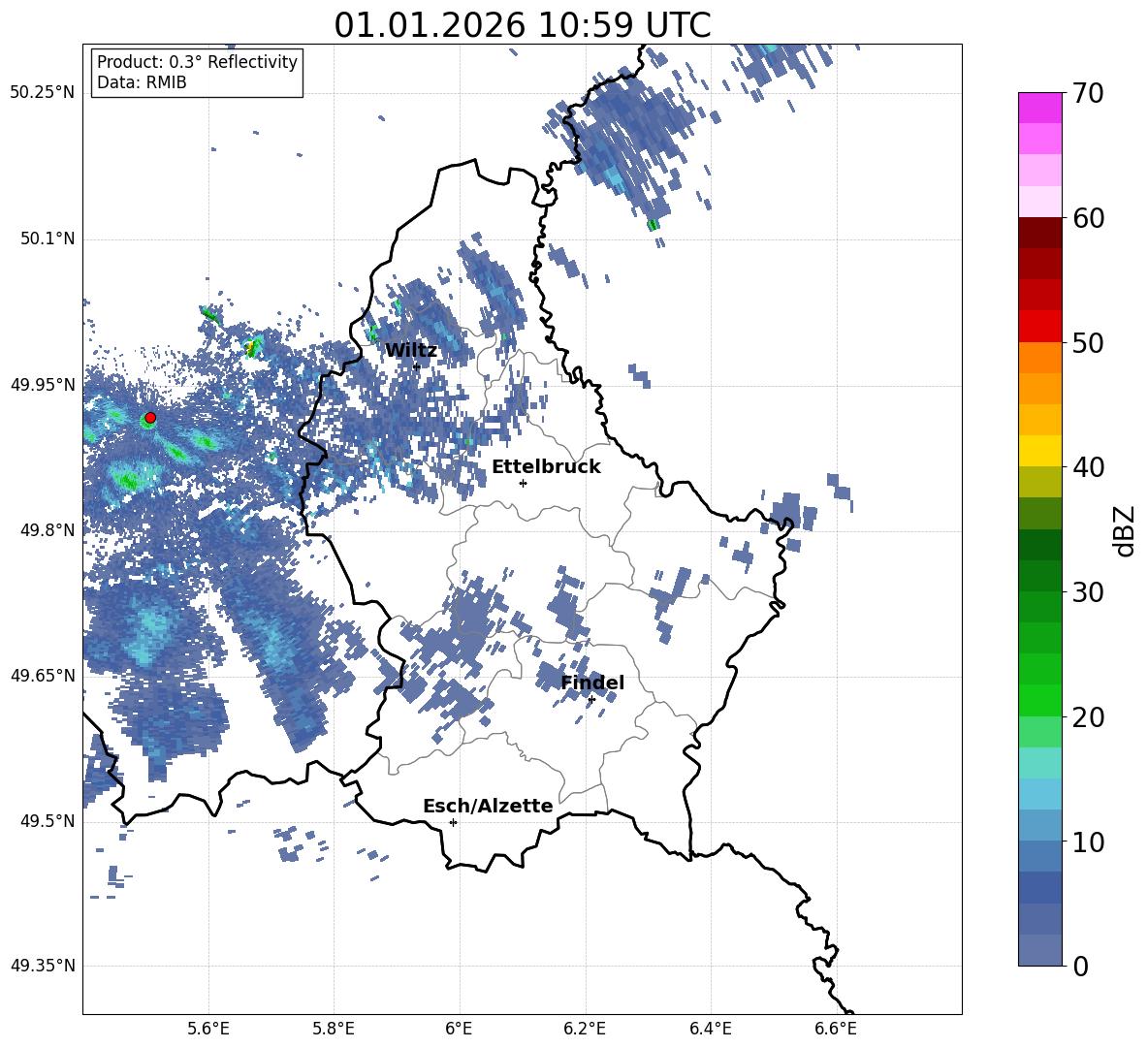The width and height of the screenshot is (1148, 1048).
Task: Click colorbar tick label 20
Action: point(1089,717)
